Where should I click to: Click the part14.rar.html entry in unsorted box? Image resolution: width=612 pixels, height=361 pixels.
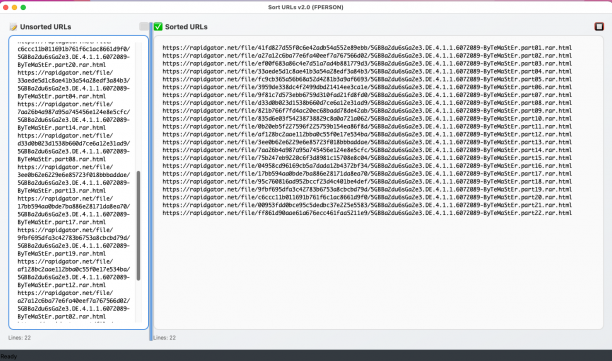(x=74, y=116)
